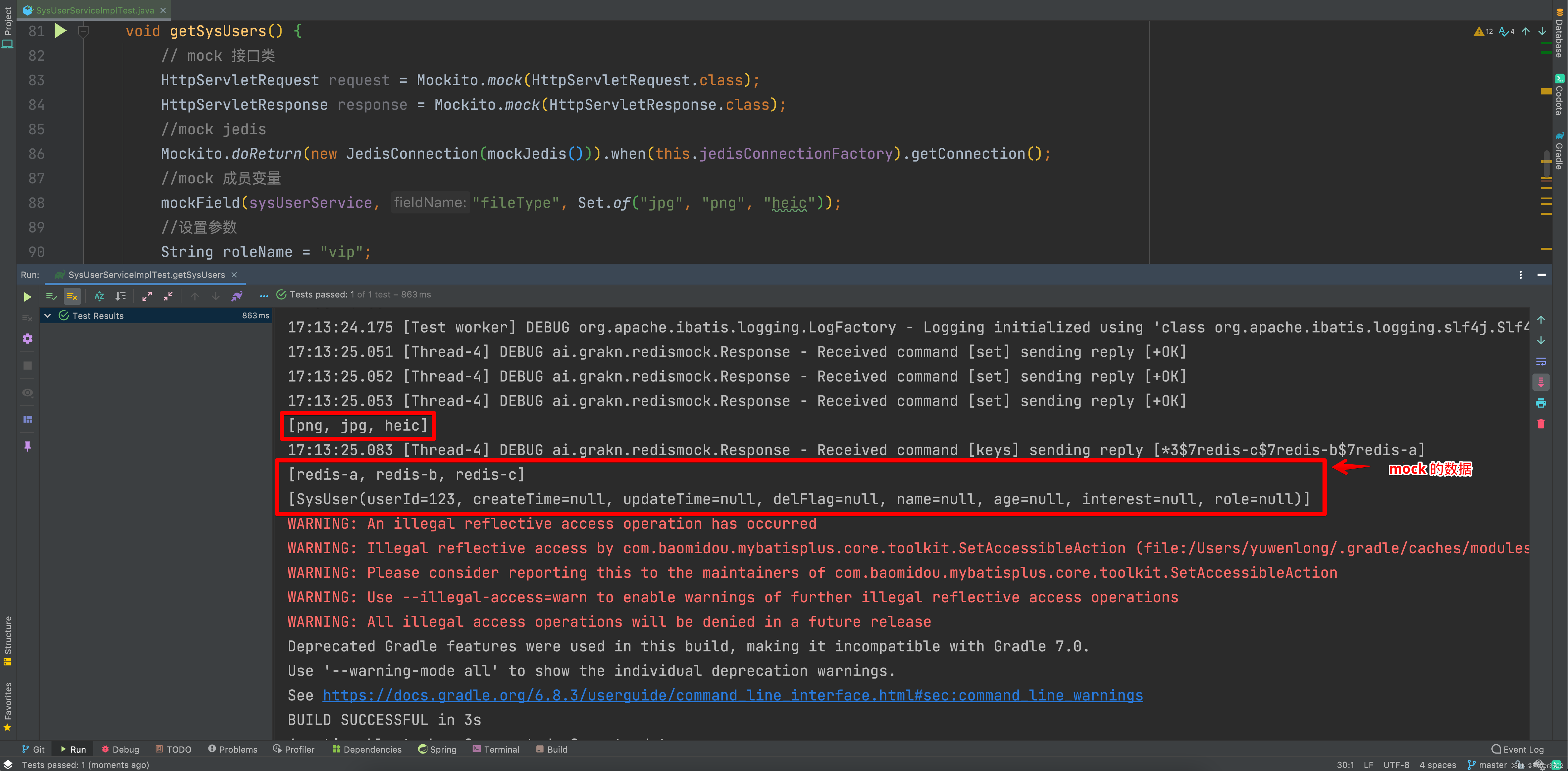This screenshot has width=1568, height=771.
Task: Click line number 86 in gutter
Action: pos(36,154)
